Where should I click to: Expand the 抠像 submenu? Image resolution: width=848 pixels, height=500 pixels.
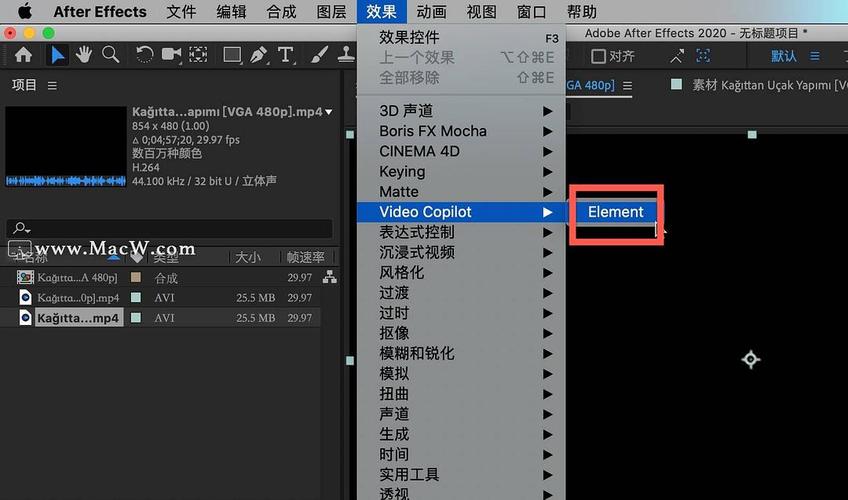pos(461,333)
